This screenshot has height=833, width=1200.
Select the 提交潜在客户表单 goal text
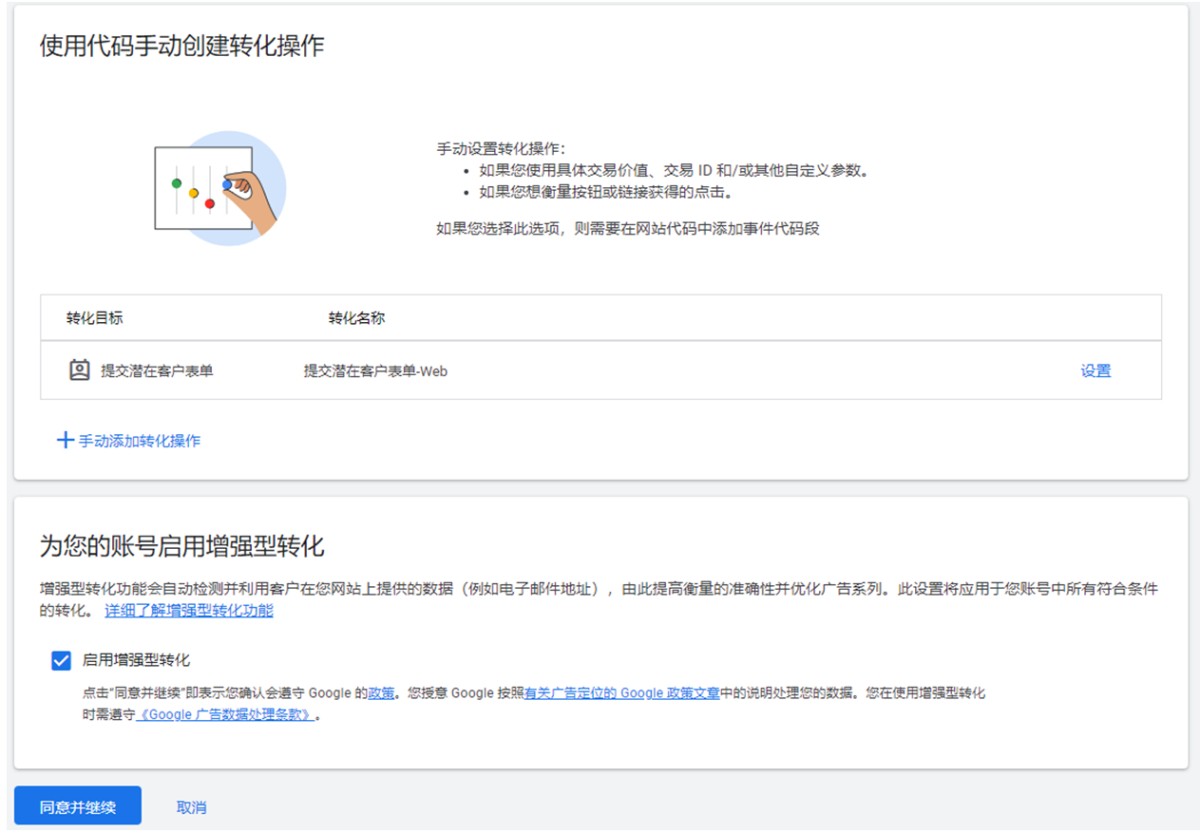[x=157, y=371]
